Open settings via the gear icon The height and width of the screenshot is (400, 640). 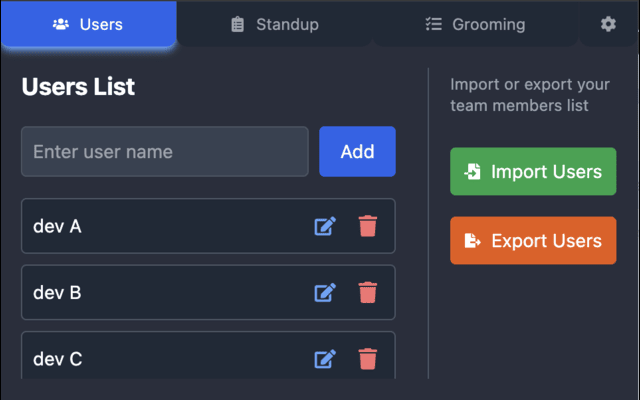(x=608, y=24)
